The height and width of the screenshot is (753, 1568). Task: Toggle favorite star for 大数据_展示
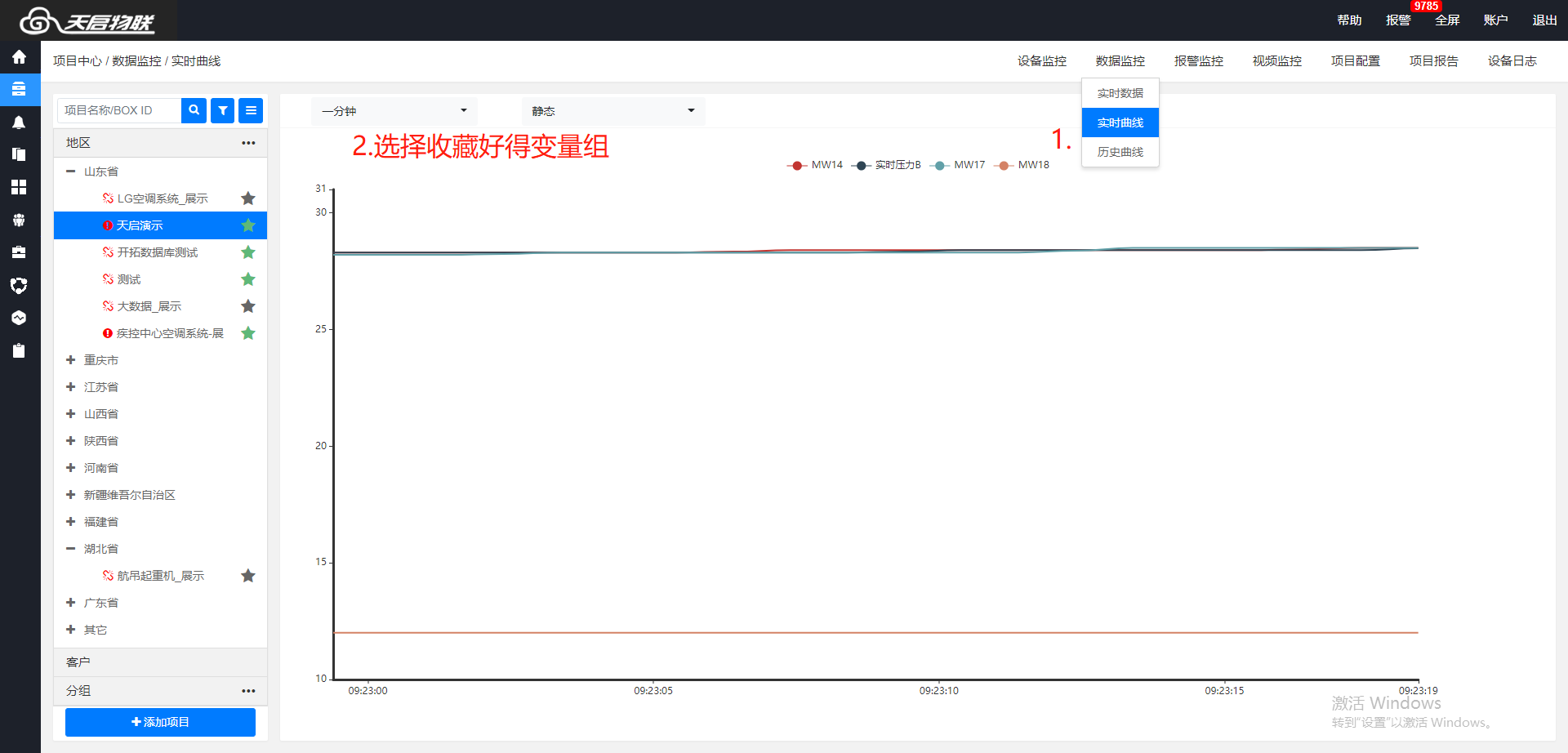248,306
